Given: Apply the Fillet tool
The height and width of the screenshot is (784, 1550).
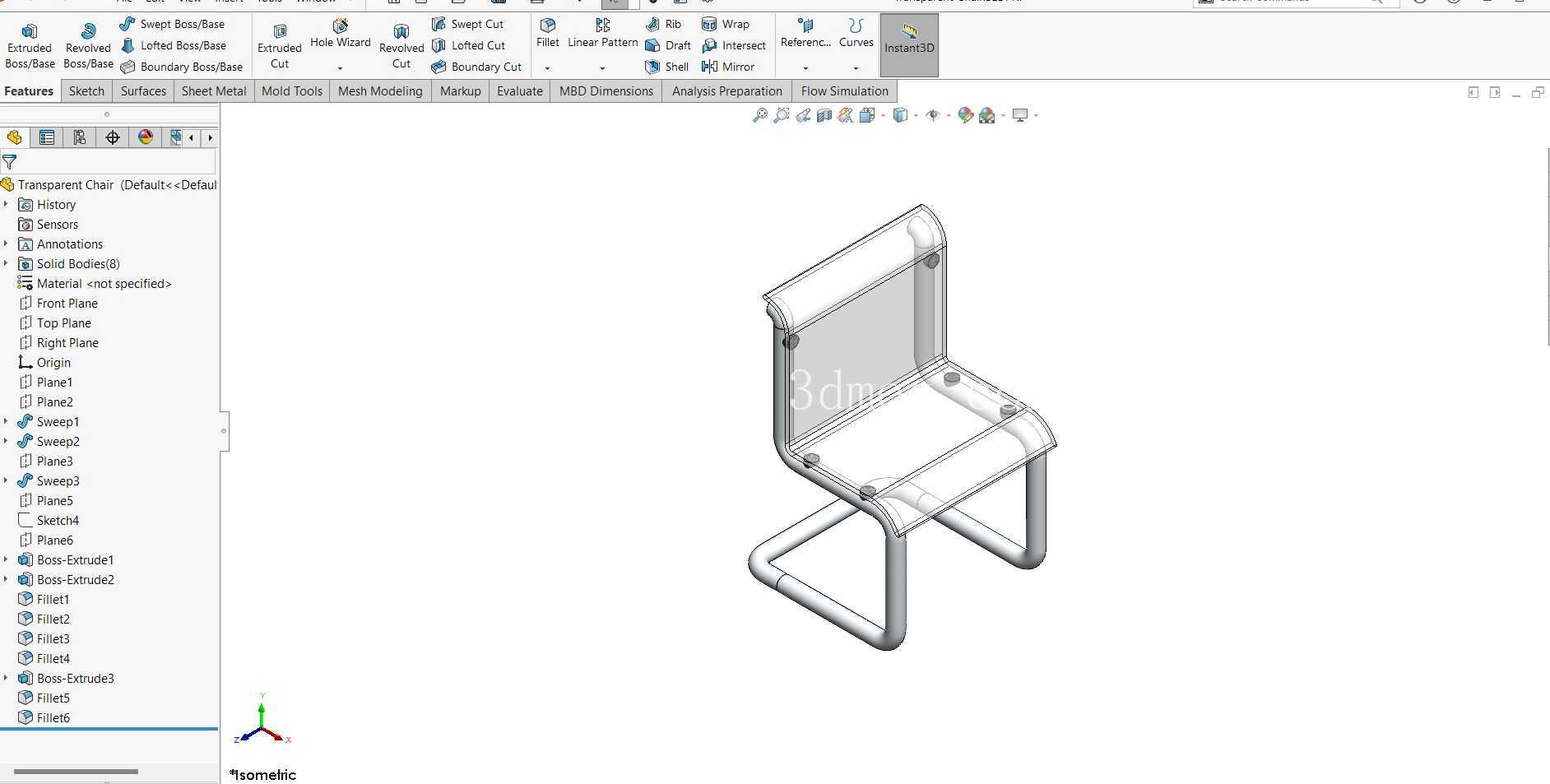Looking at the screenshot, I should [x=547, y=34].
